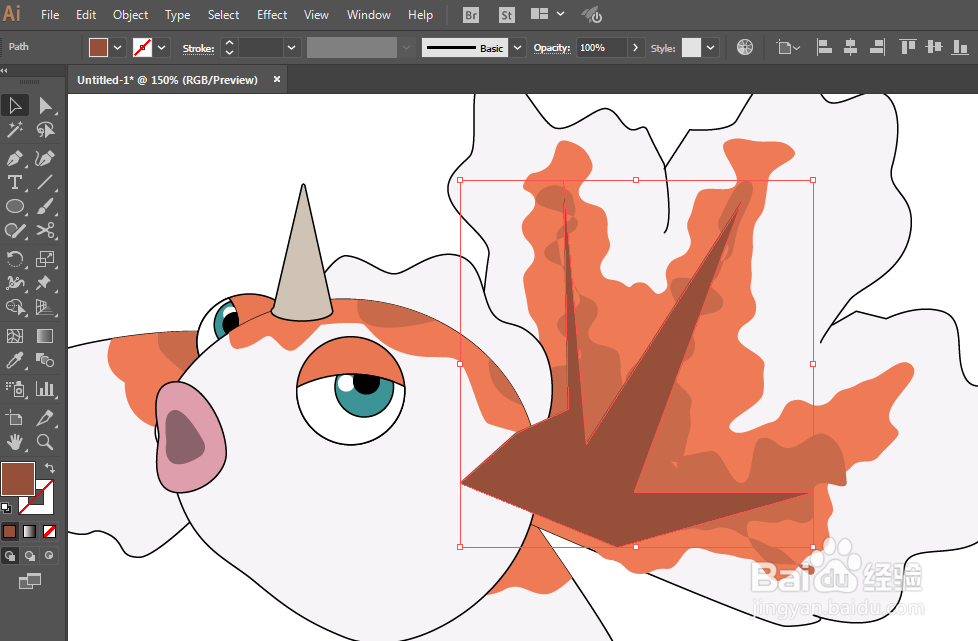Select the Direct Selection tool
978x641 pixels.
click(45, 105)
